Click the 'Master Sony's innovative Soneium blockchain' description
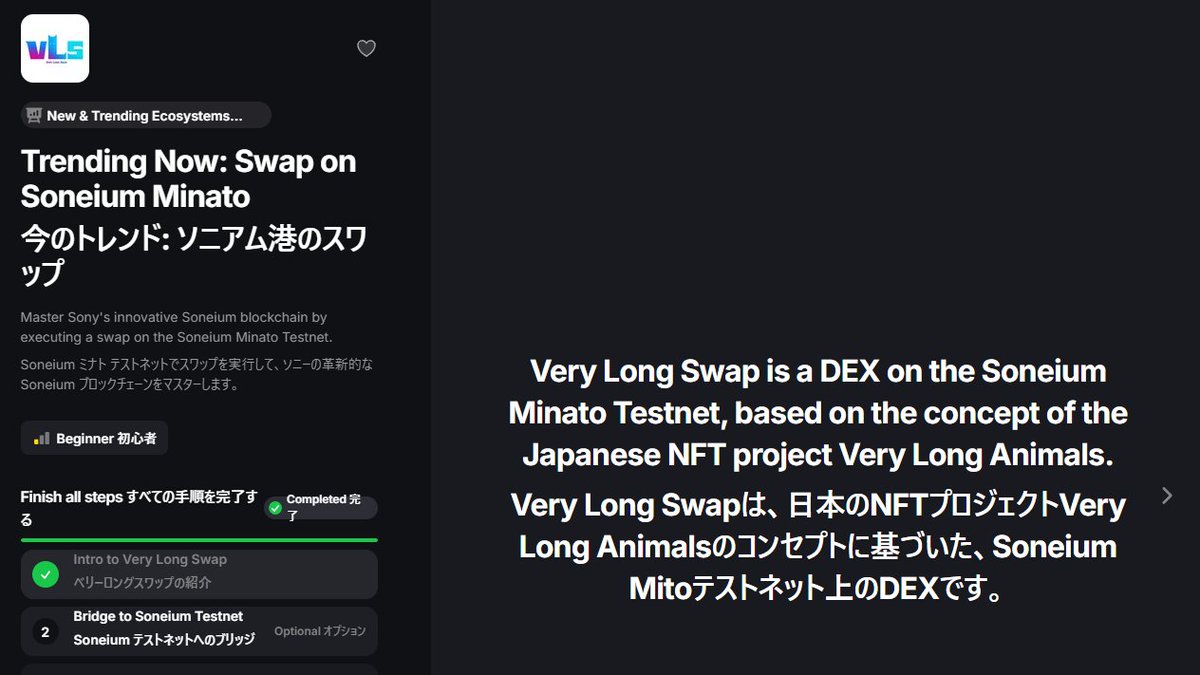Screen dimensions: 1200x675 click(x=176, y=327)
